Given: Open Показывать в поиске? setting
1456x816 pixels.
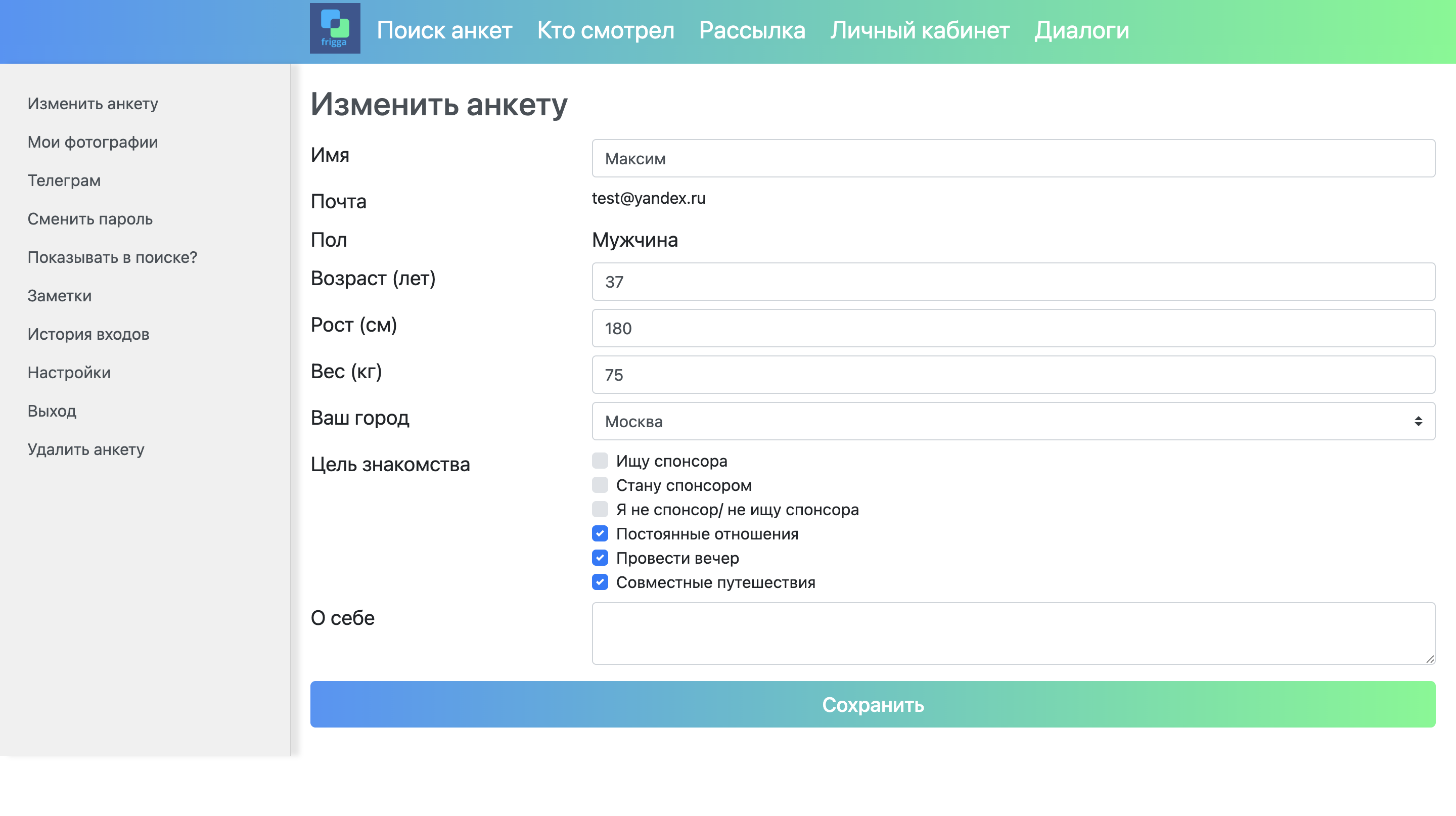Looking at the screenshot, I should (112, 258).
